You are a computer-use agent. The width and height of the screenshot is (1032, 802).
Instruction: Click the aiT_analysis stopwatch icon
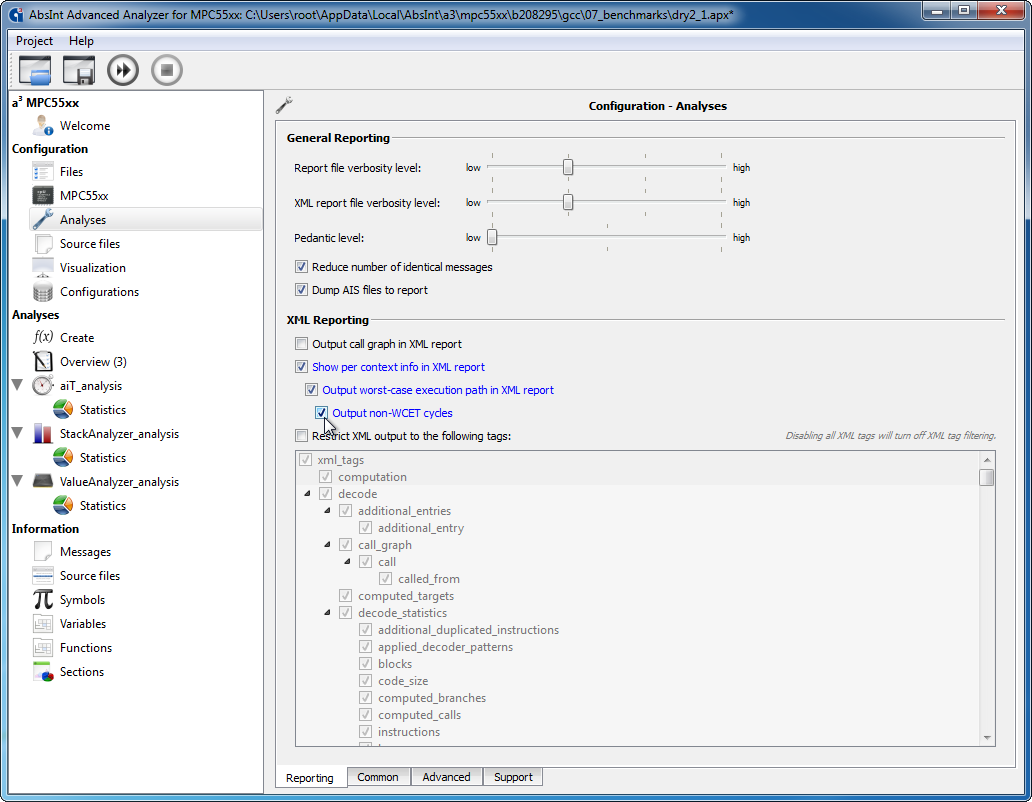[43, 386]
